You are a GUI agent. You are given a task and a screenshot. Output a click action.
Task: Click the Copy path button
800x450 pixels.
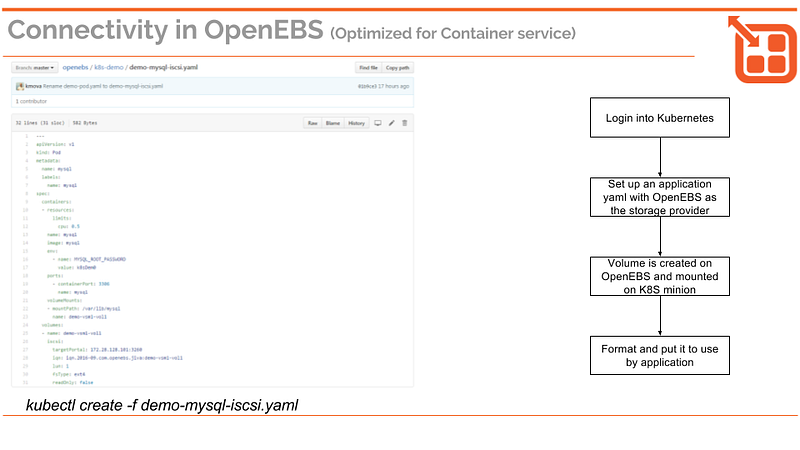pyautogui.click(x=397, y=67)
